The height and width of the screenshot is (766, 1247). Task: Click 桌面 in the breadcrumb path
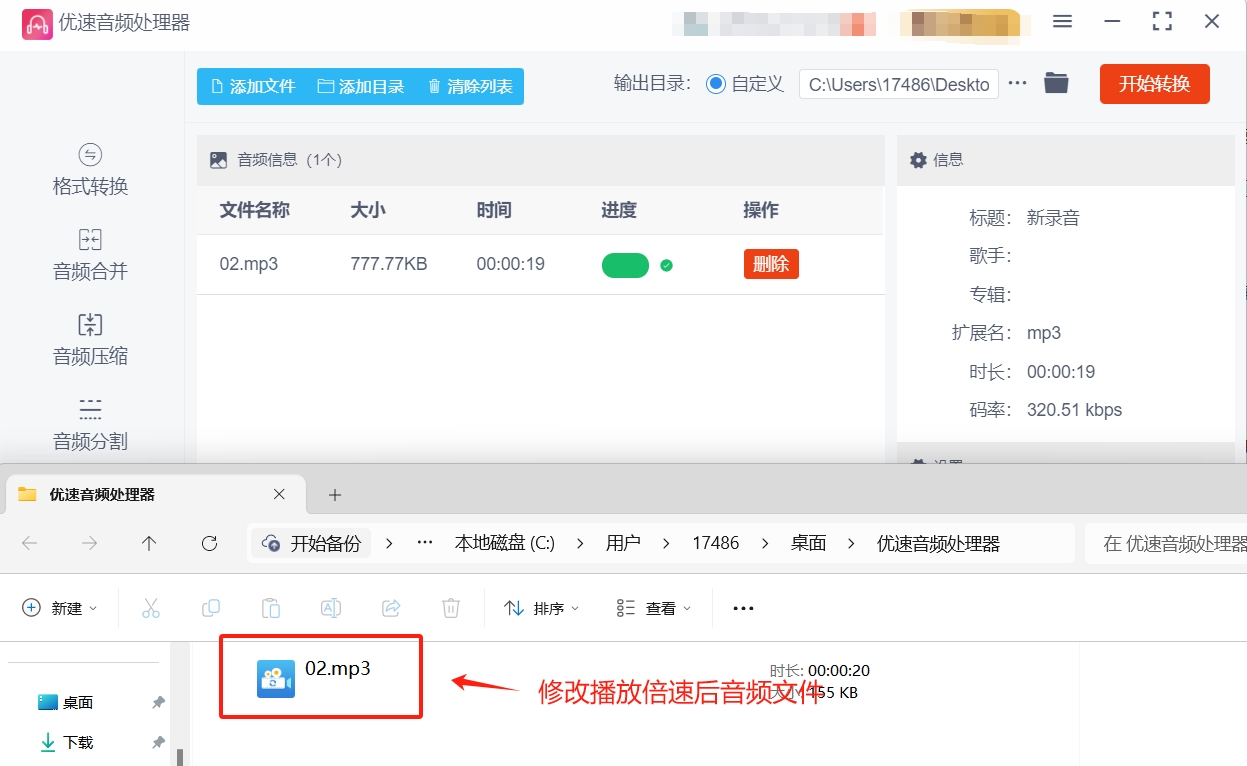pyautogui.click(x=808, y=543)
